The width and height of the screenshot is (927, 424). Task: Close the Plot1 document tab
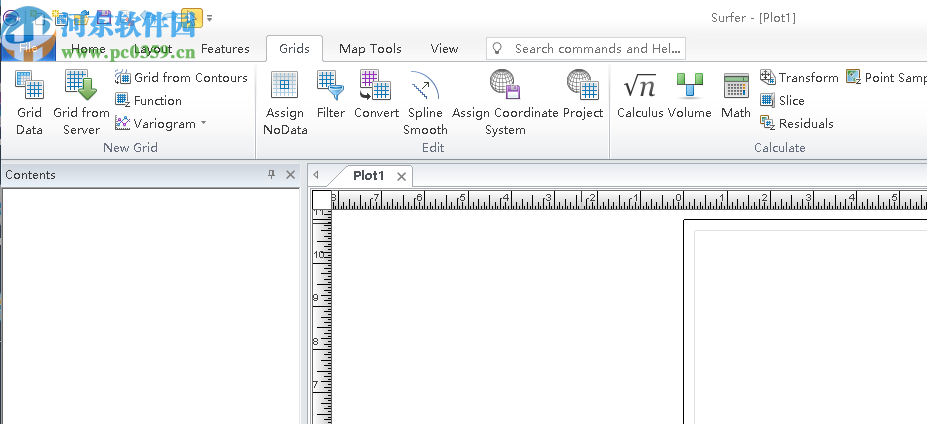point(401,176)
